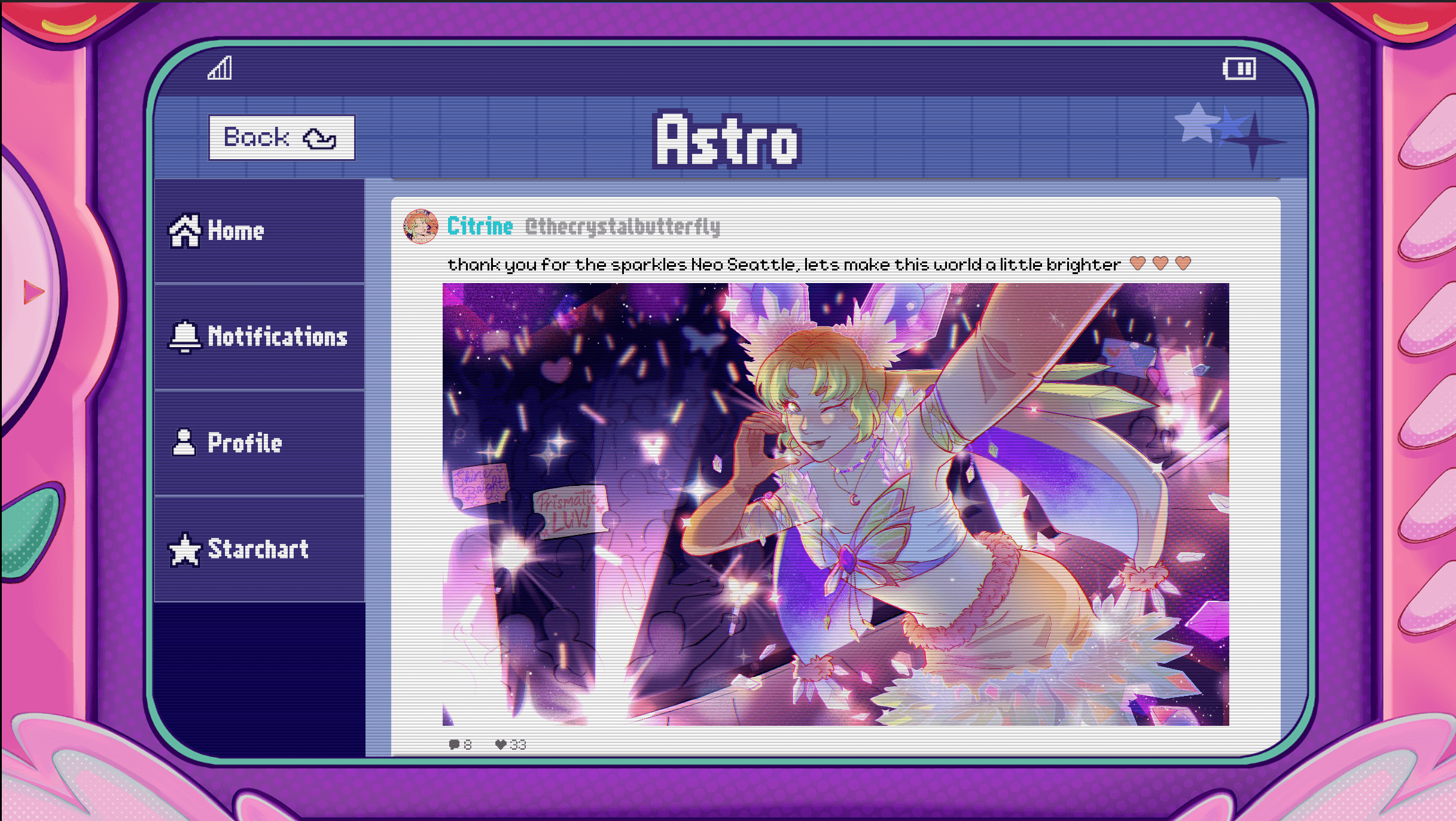The height and width of the screenshot is (821, 1456).
Task: Click the signal strength icon
Action: pyautogui.click(x=220, y=68)
